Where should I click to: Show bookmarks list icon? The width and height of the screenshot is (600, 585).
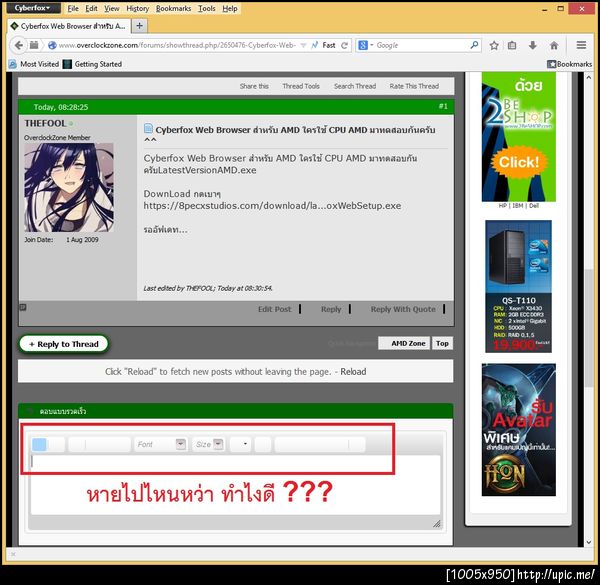(x=512, y=46)
